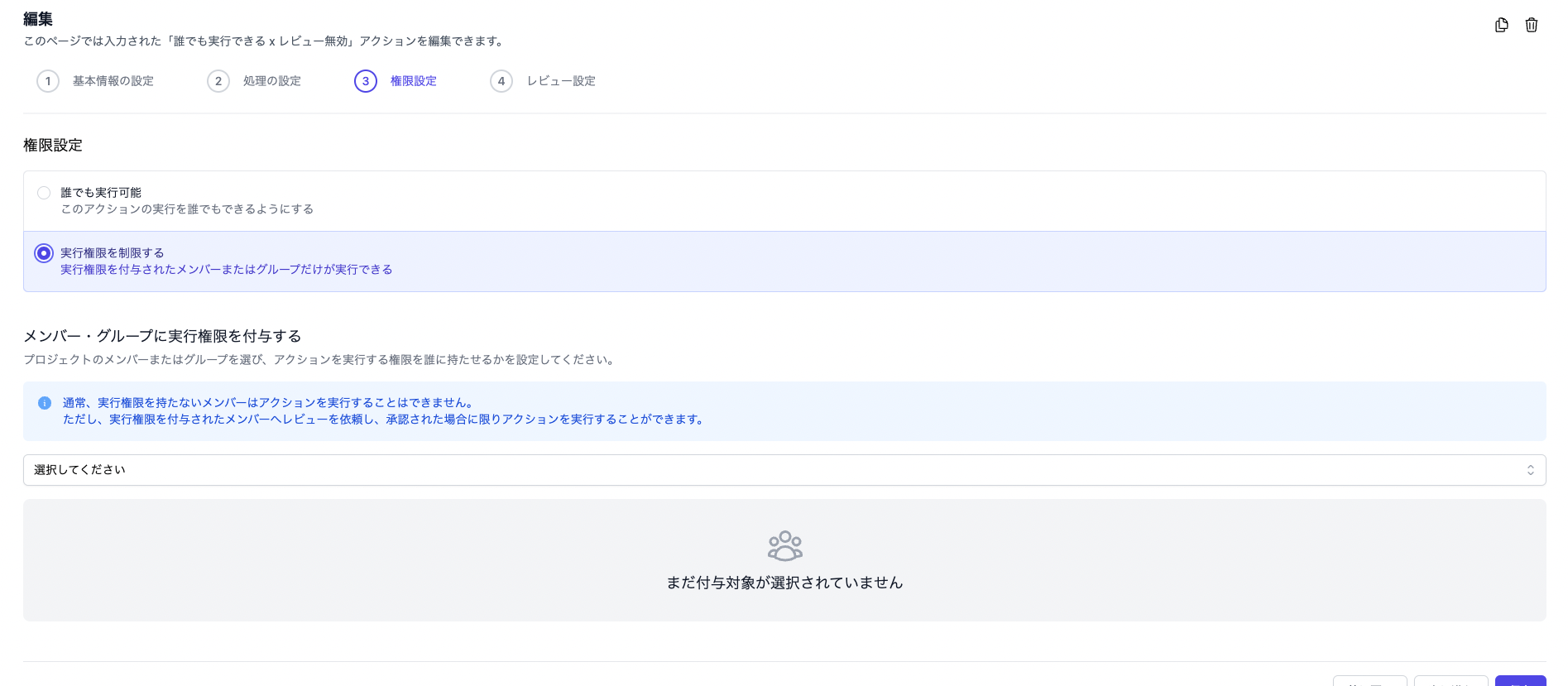Open step 2 処理の設定
The height and width of the screenshot is (686, 1568).
[x=254, y=81]
